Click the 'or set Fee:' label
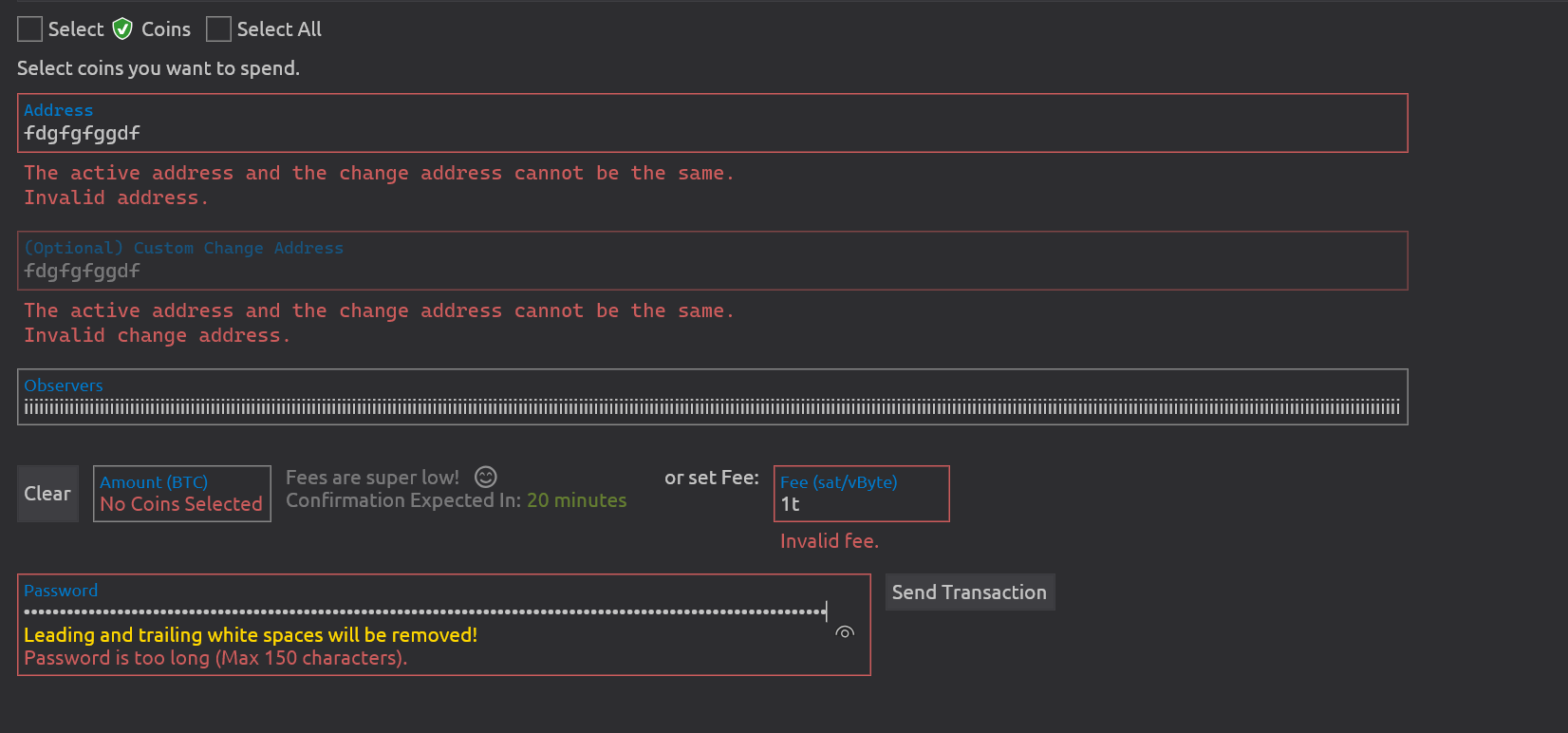 712,478
